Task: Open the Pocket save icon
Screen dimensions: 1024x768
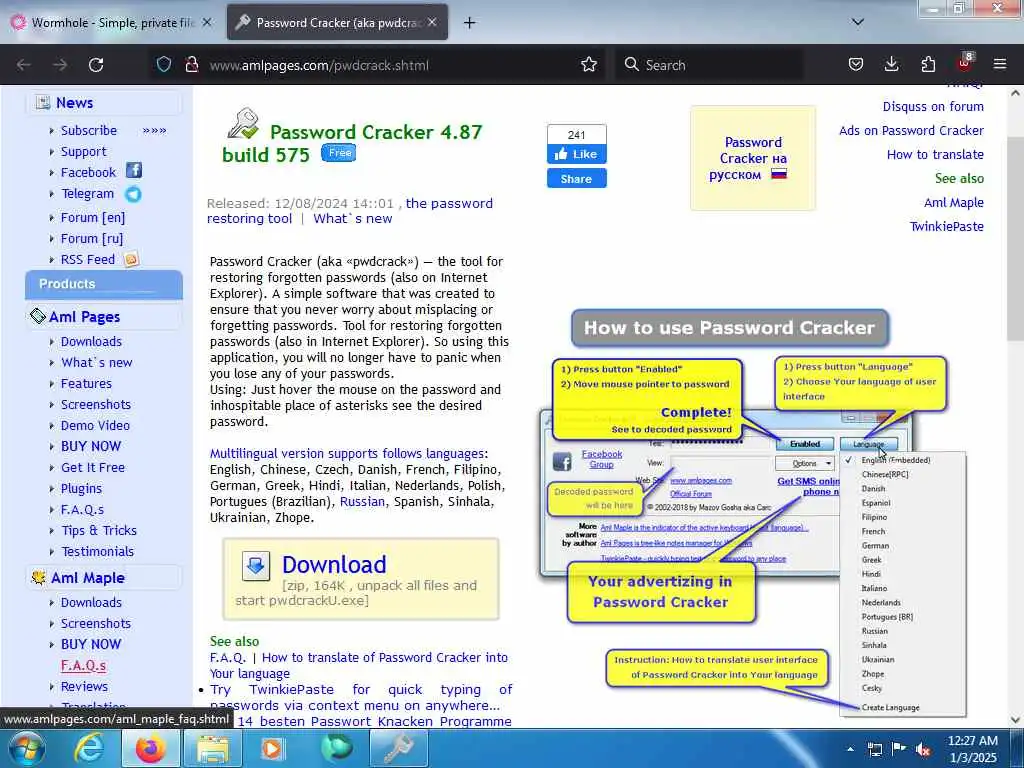Action: coord(856,64)
